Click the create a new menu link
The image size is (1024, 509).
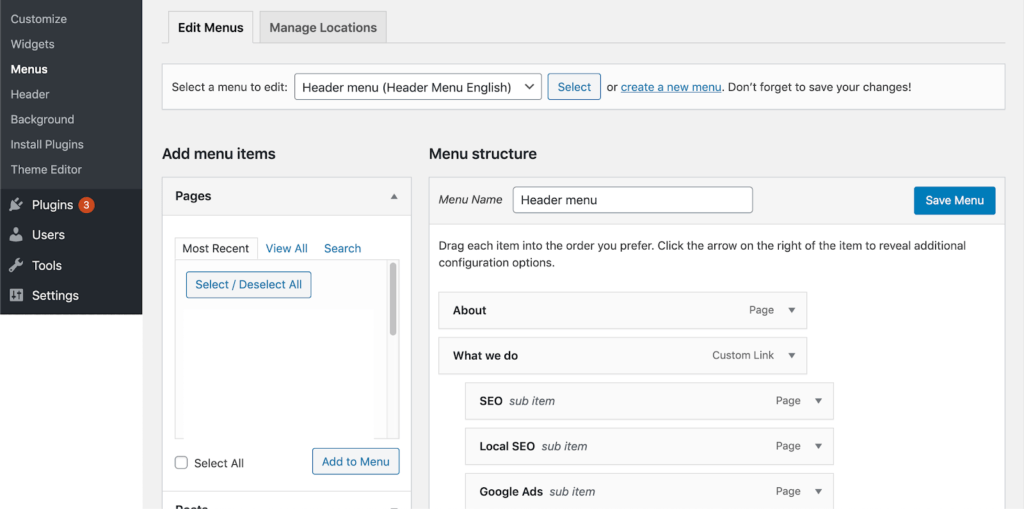click(x=671, y=87)
